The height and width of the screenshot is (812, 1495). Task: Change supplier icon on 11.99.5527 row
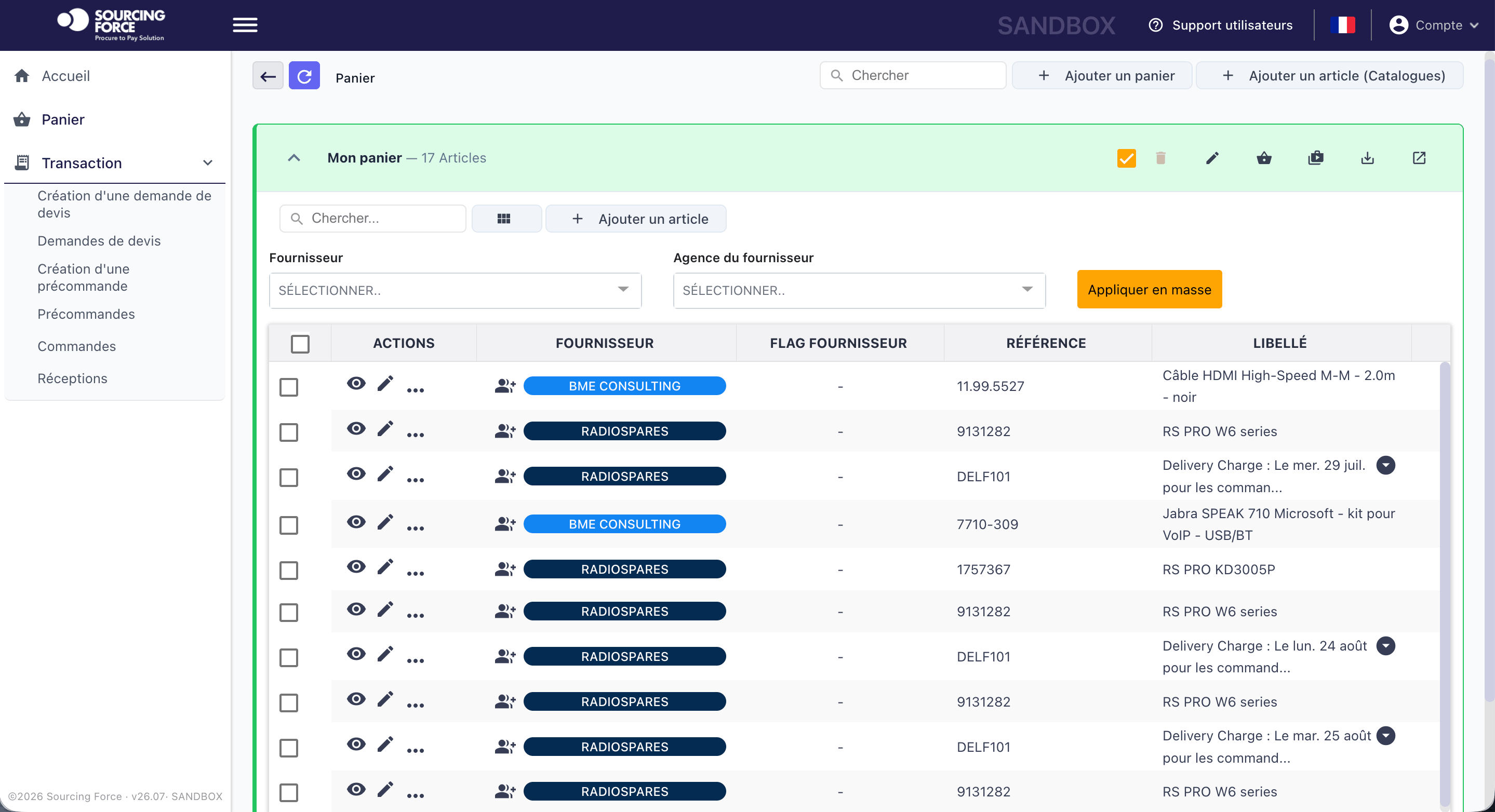coord(505,386)
